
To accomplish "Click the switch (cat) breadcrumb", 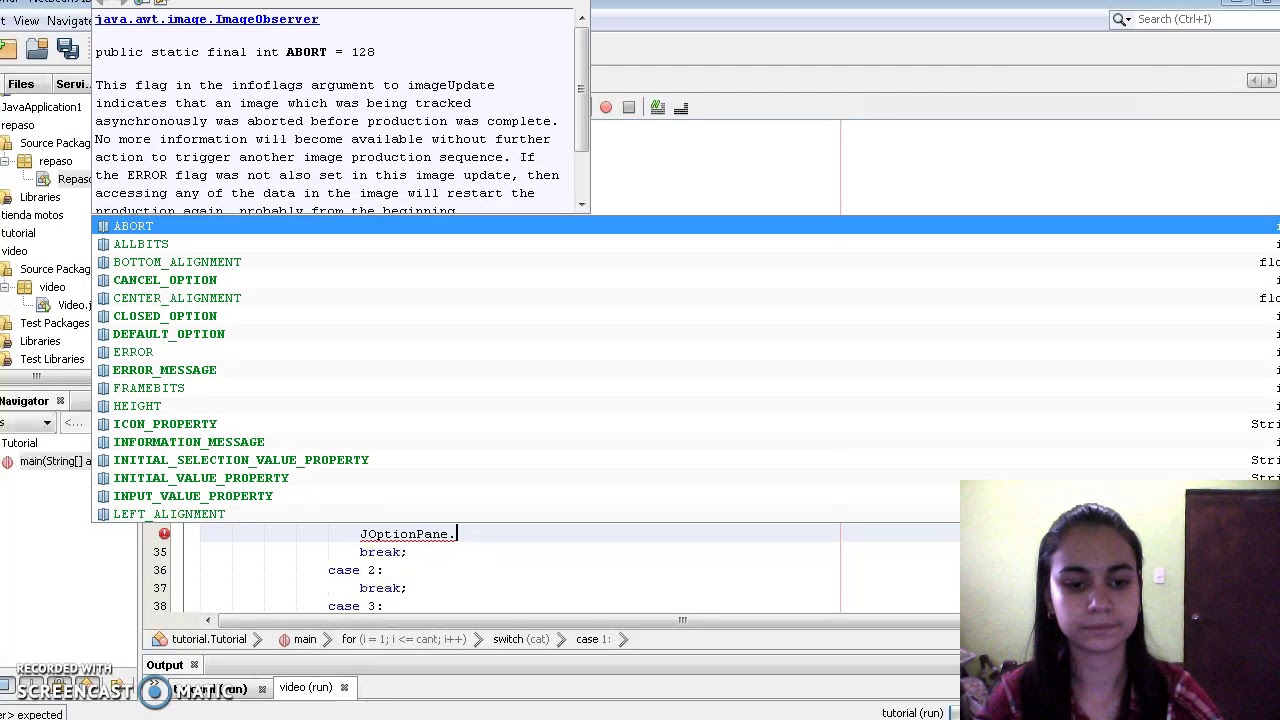I will click(520, 639).
